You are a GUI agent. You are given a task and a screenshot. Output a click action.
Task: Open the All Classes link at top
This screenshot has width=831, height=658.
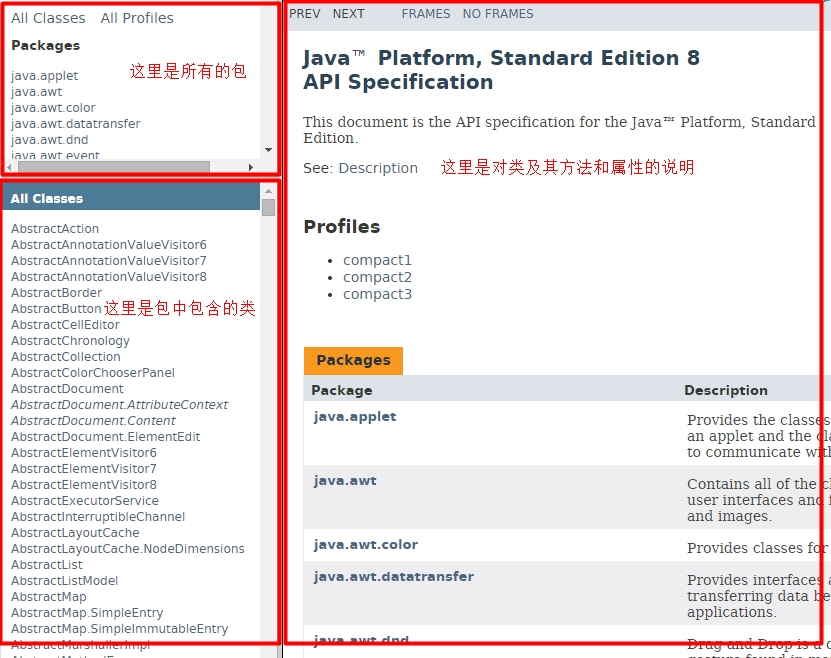[48, 18]
